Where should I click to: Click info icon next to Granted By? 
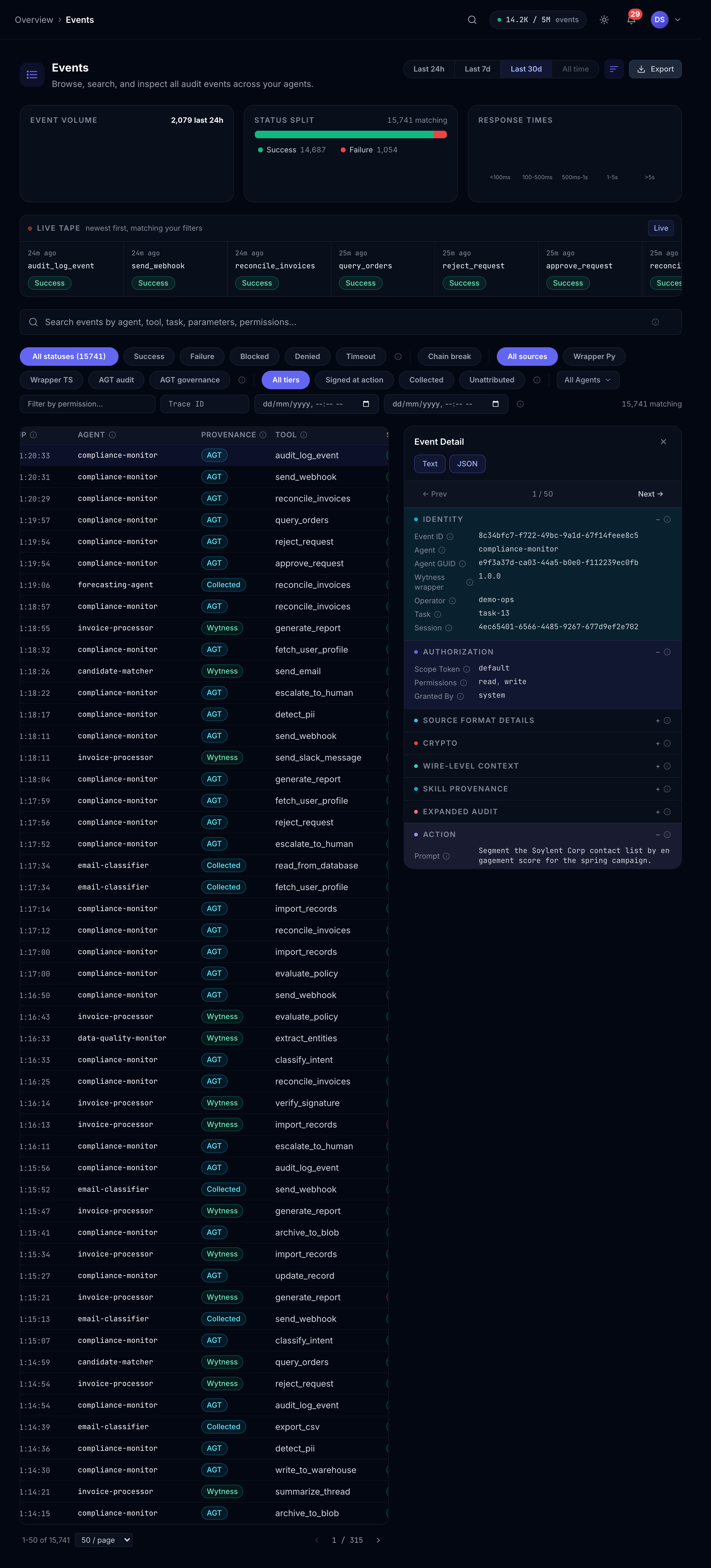coord(460,696)
